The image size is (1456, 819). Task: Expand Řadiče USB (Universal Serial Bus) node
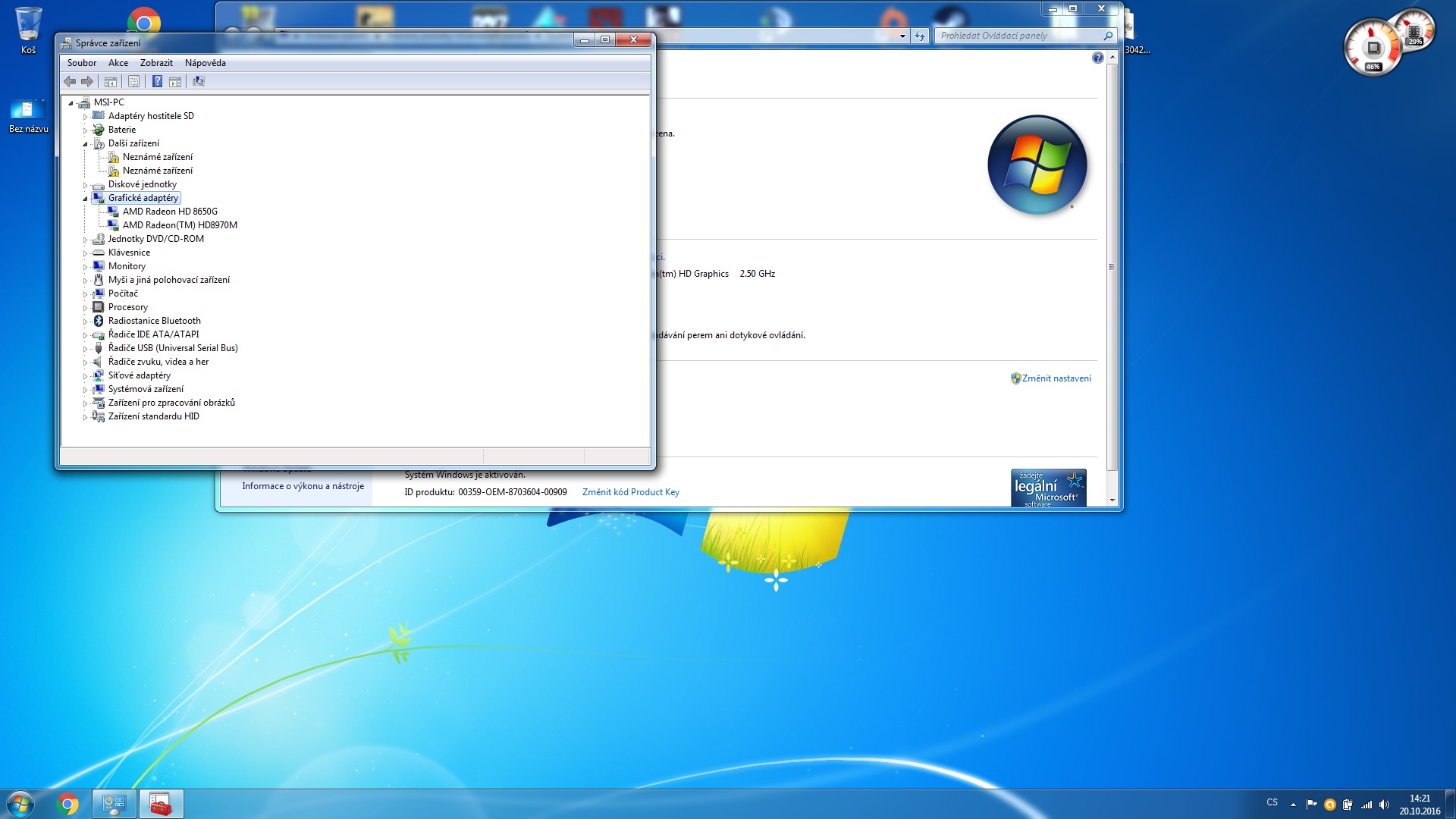[x=85, y=349]
